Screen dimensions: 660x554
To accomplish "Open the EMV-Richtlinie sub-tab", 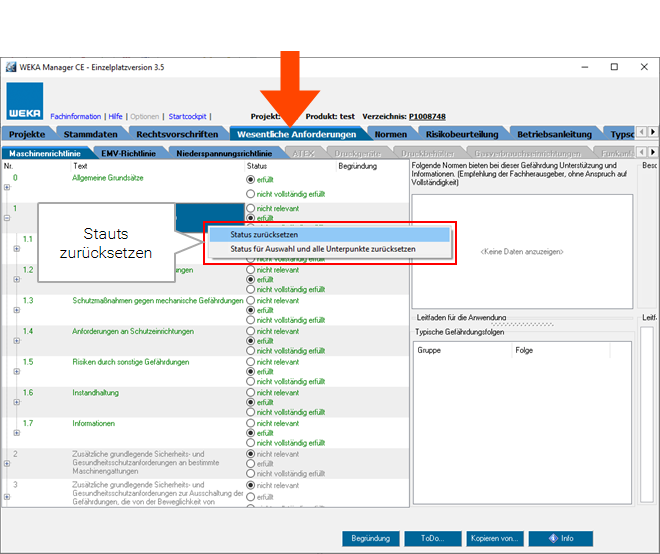I will tap(129, 153).
